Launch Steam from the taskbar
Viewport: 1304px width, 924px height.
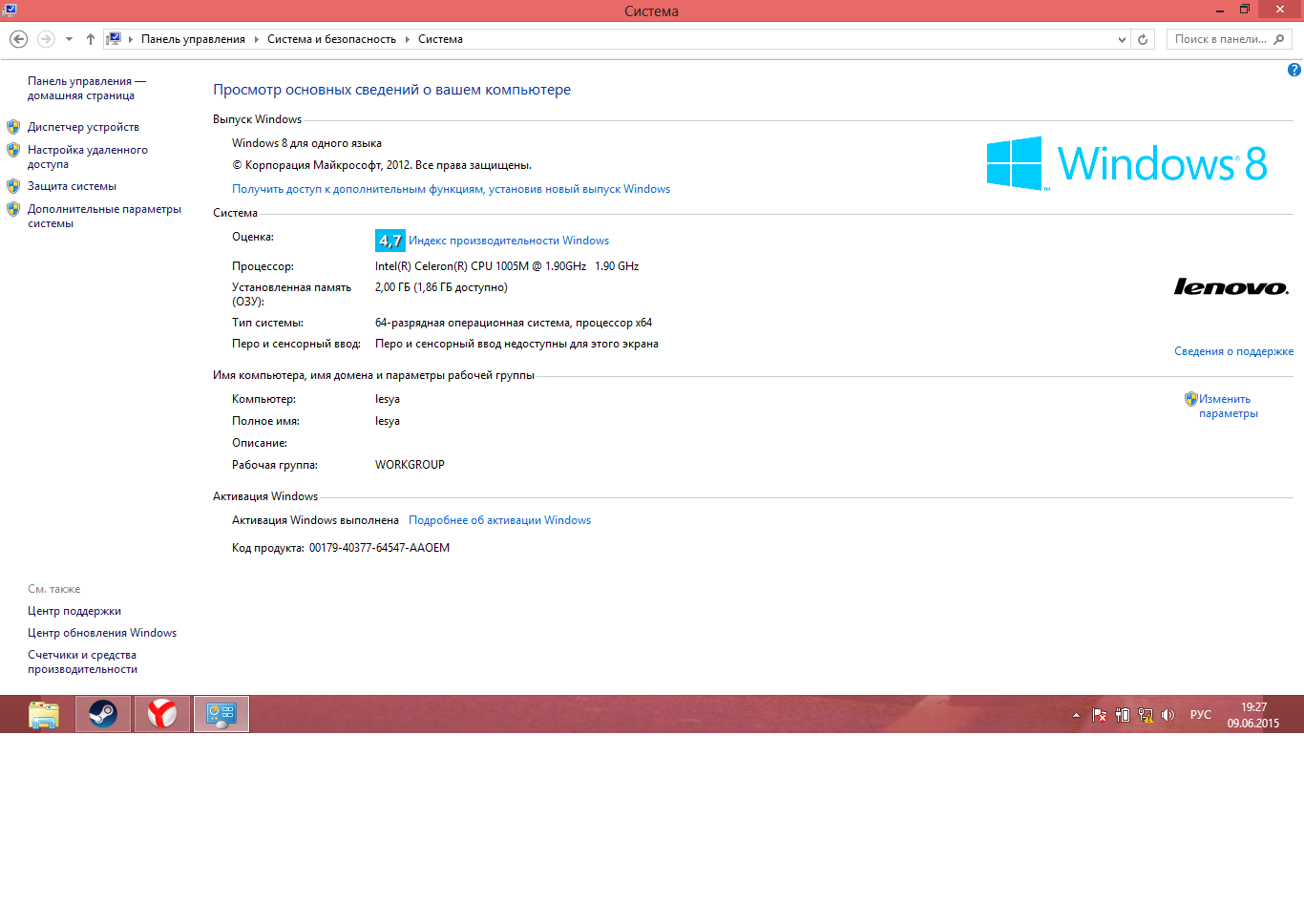click(x=103, y=714)
